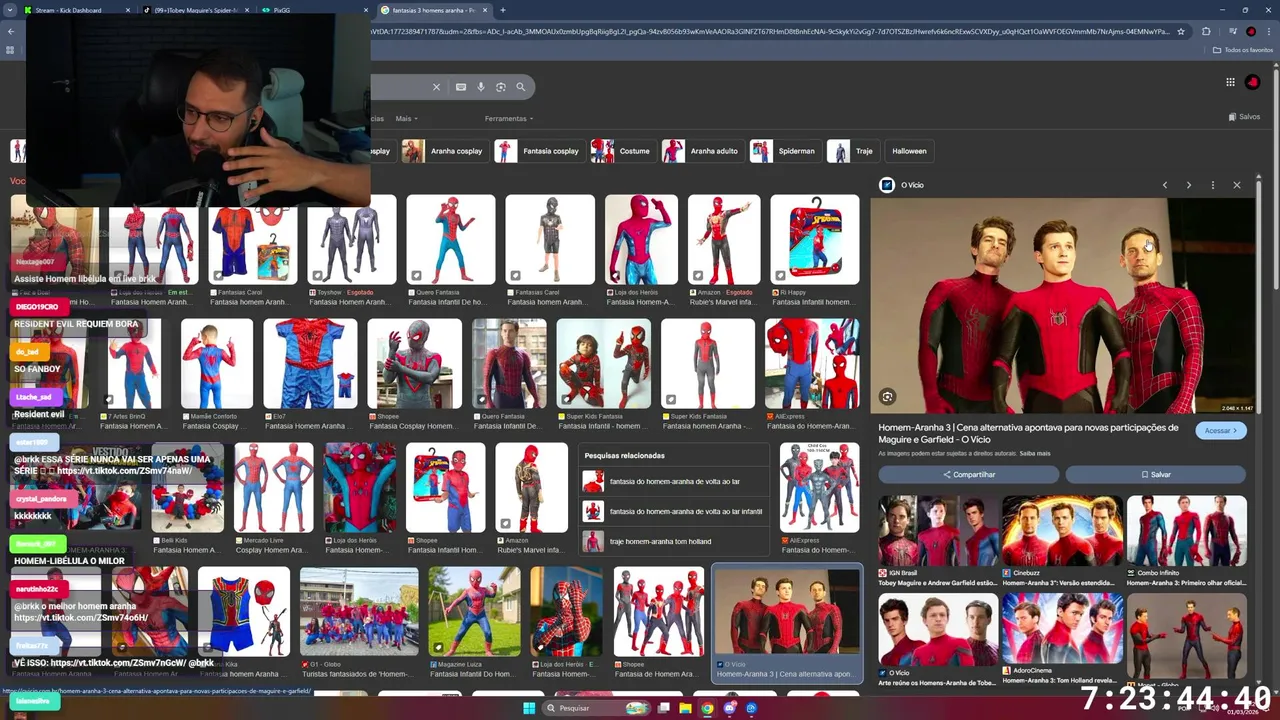Open the Shopee Fantasia Cosplay result
1280x720 pixels.
click(x=414, y=374)
